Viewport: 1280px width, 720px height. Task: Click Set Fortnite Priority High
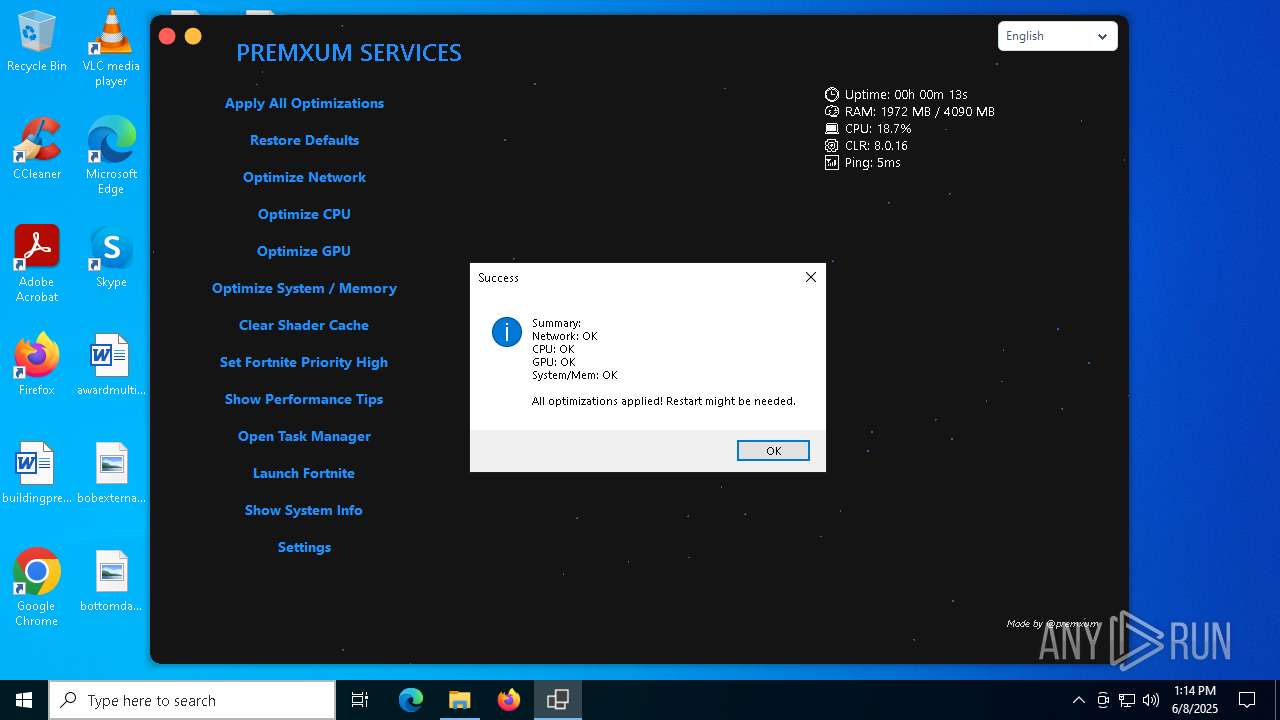[x=304, y=362]
